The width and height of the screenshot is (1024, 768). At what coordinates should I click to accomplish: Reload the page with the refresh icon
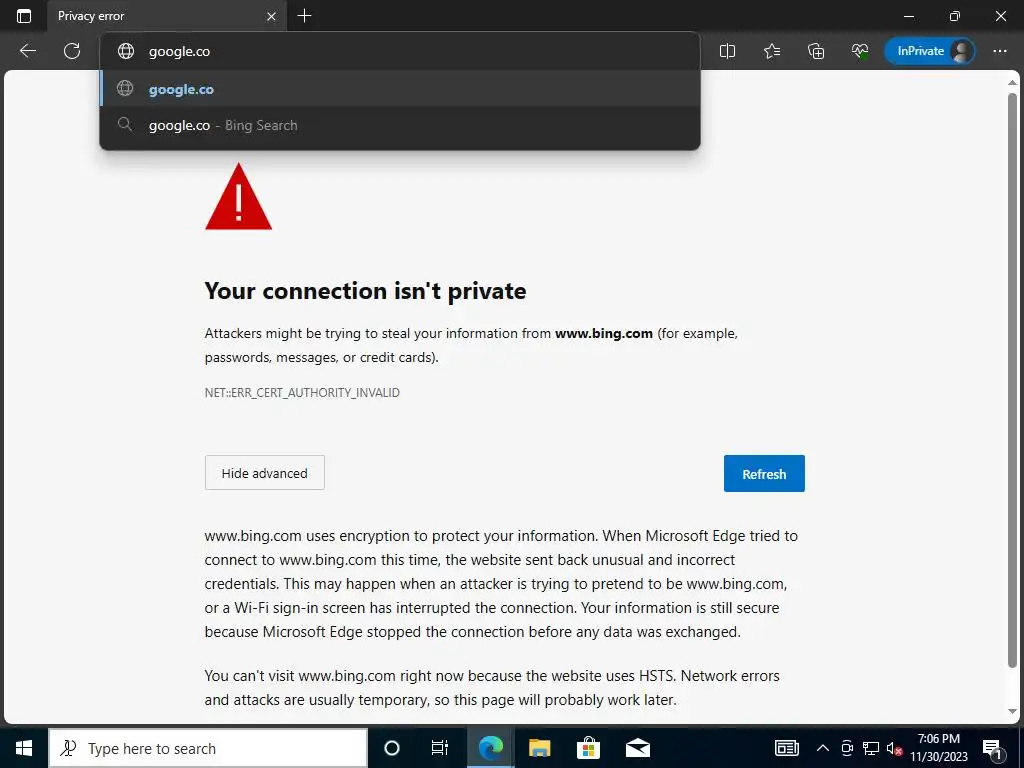click(72, 51)
